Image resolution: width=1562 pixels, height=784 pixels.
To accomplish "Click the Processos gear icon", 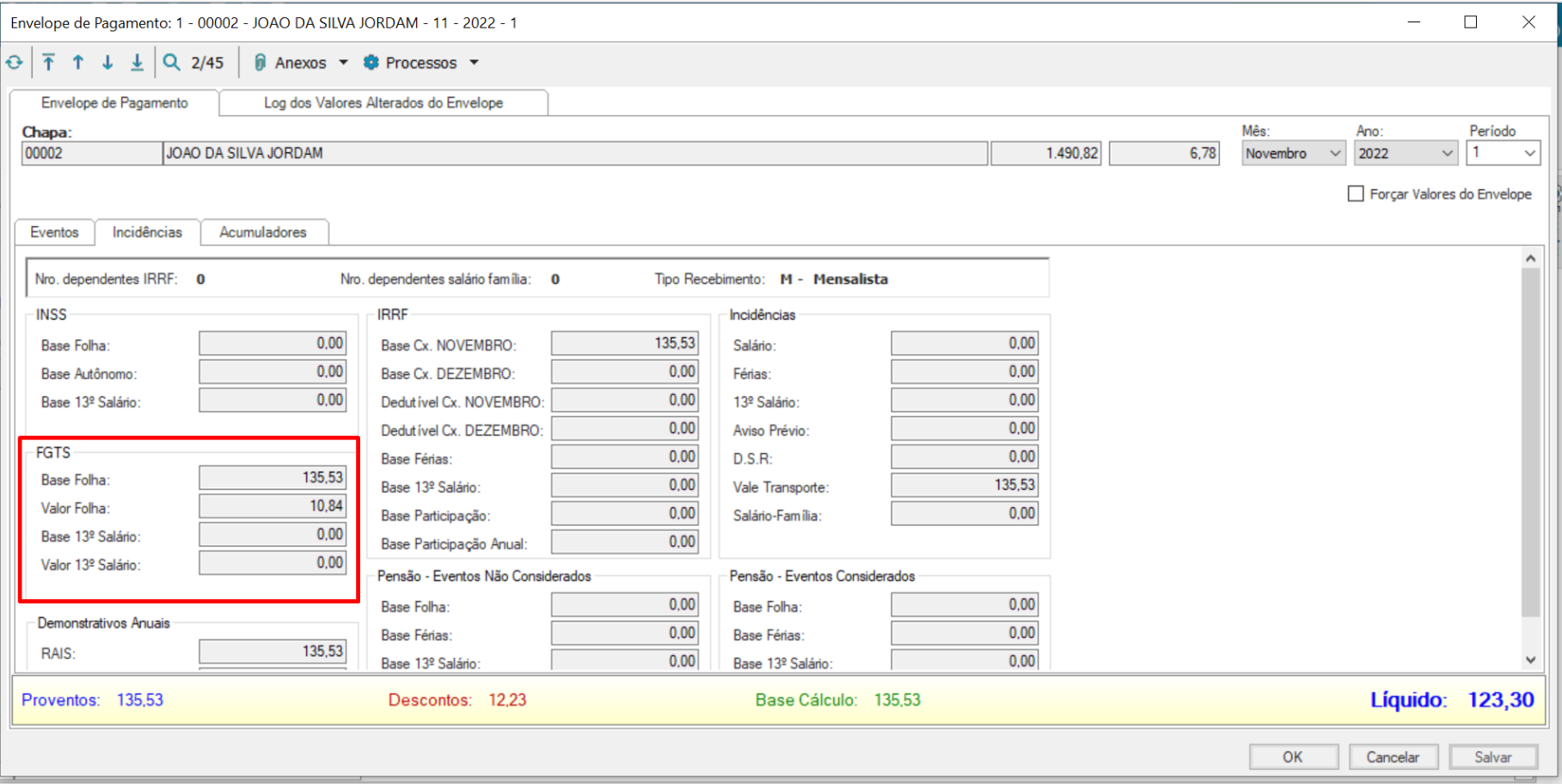I will point(371,63).
